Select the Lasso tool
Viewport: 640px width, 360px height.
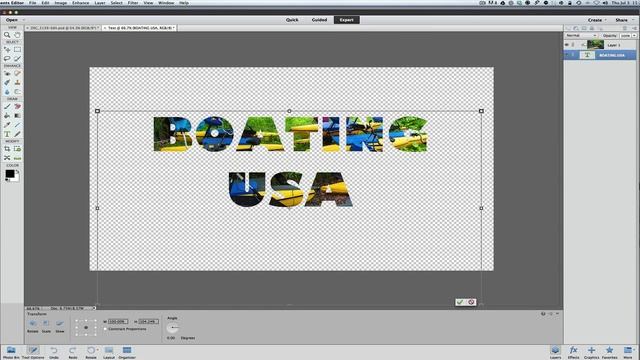coord(7,59)
